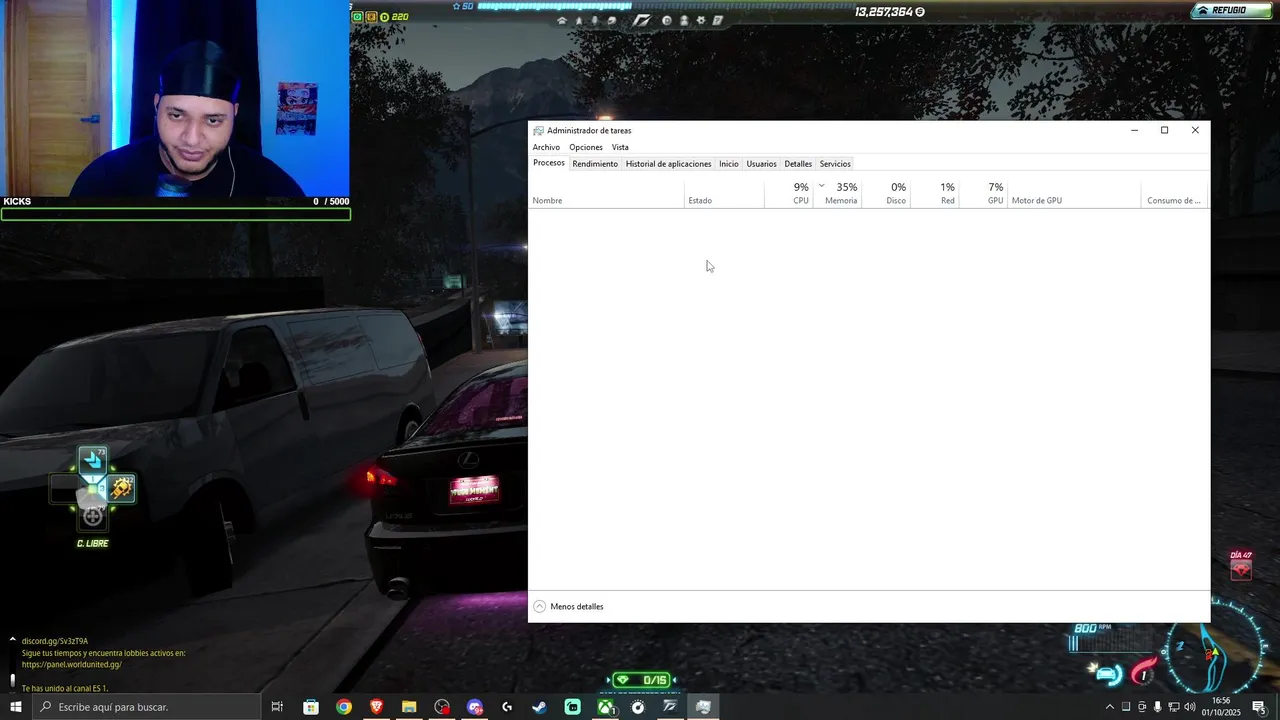The width and height of the screenshot is (1280, 720).
Task: Switch to the Usuarios tab
Action: [761, 164]
